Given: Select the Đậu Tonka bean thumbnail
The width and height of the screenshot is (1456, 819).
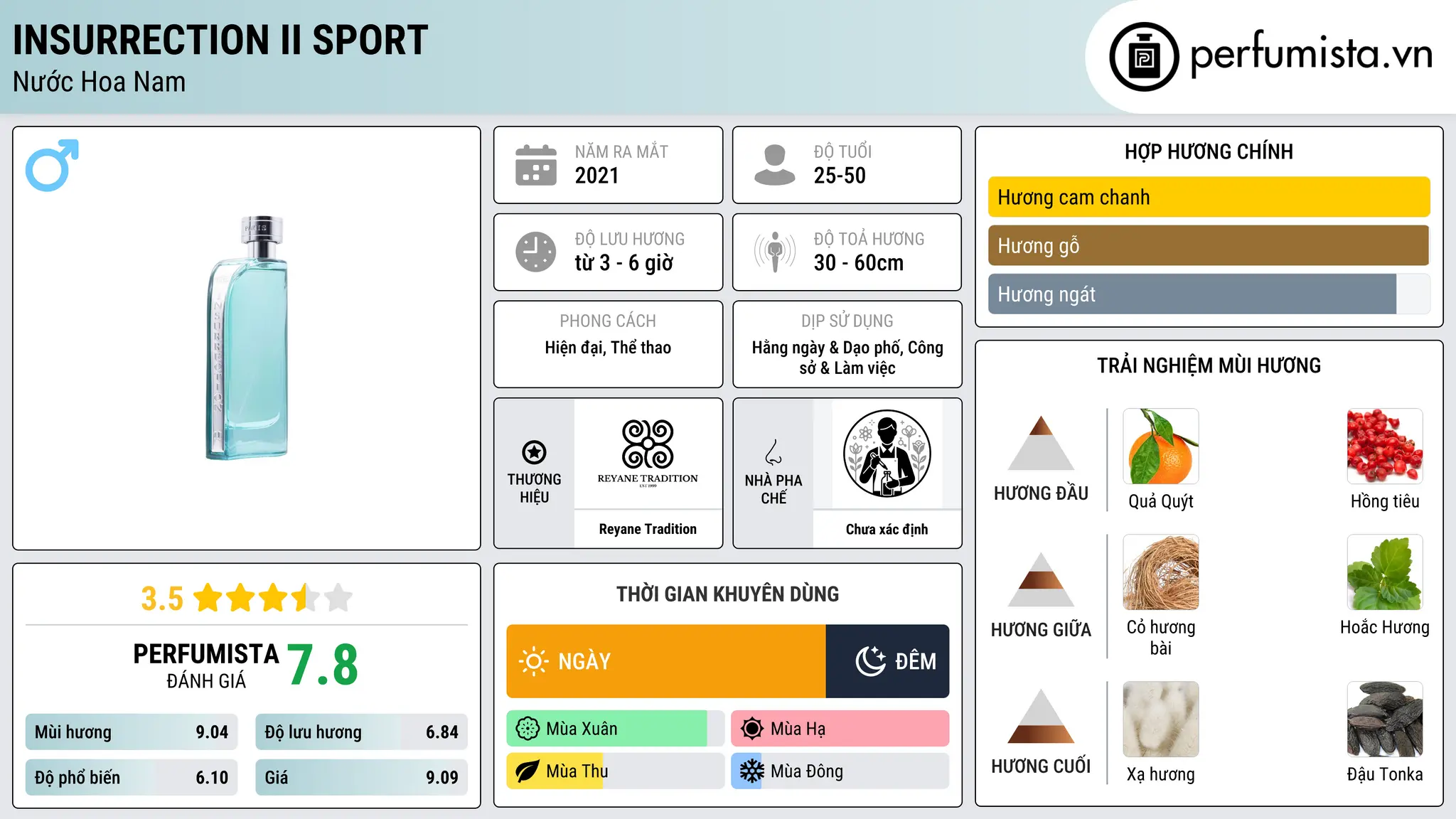Looking at the screenshot, I should 1385,719.
